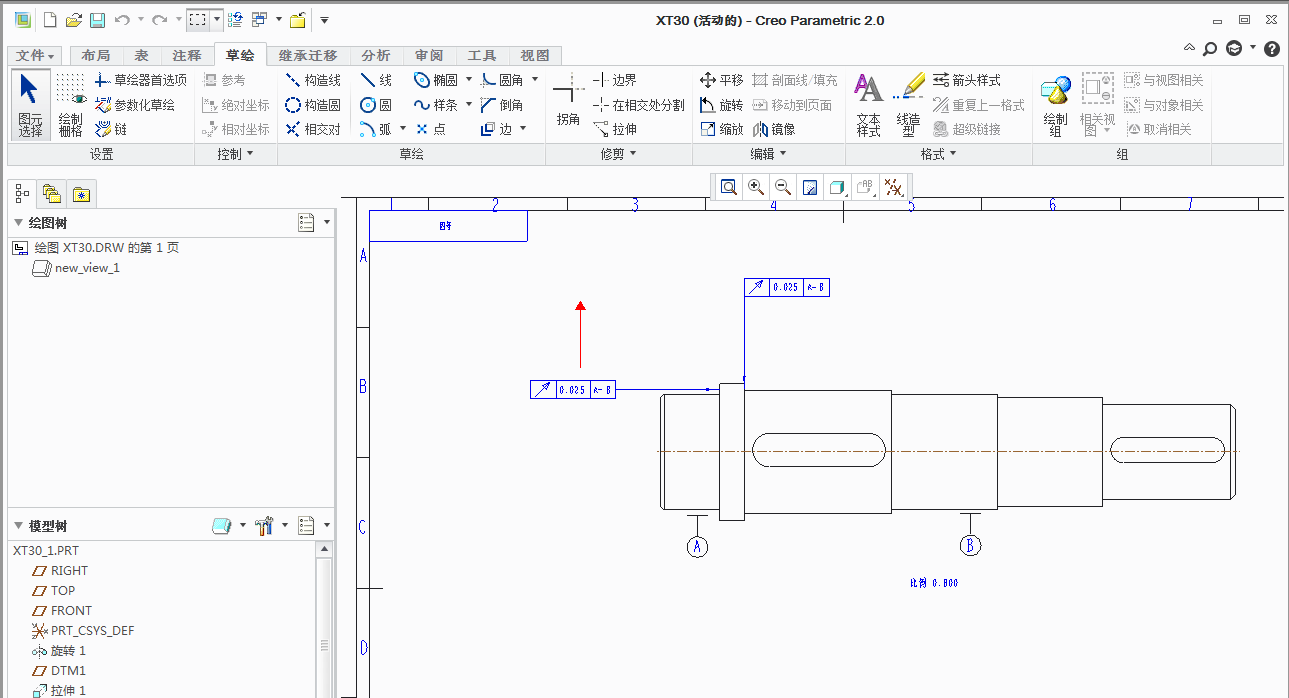
Task: Select new_view_1 in the drawing tree
Action: coord(76,268)
